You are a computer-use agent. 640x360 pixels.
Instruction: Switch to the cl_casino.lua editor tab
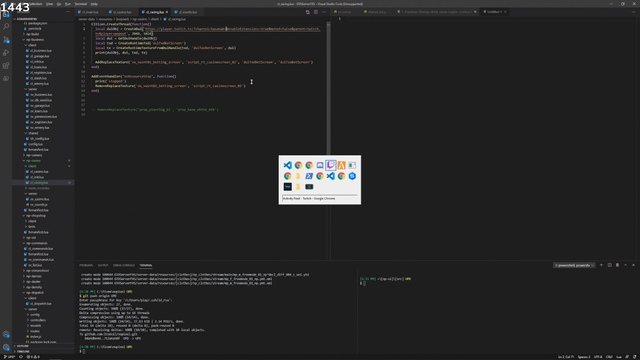pyautogui.click(x=122, y=12)
